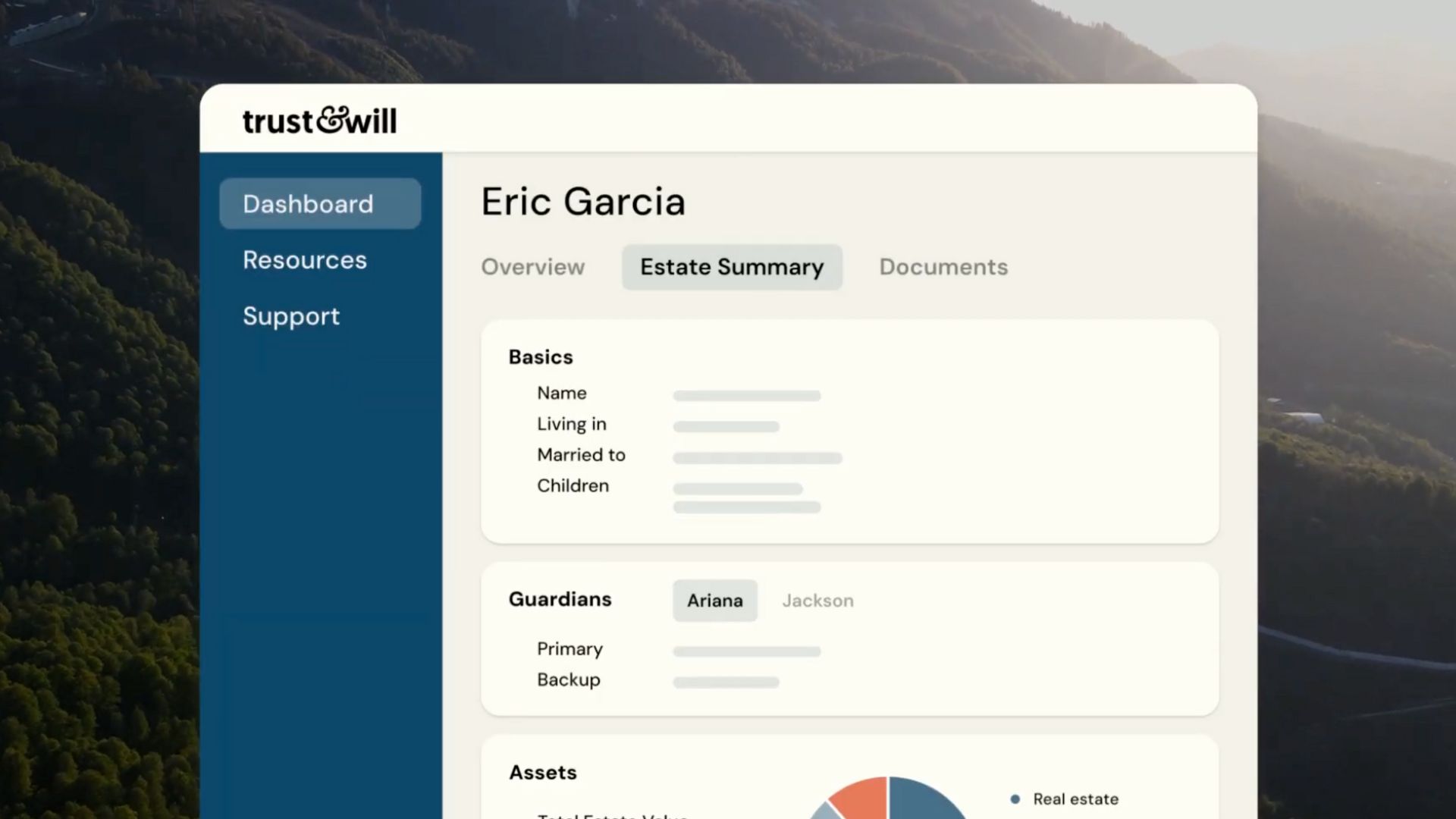Click the Living in value placeholder

pyautogui.click(x=726, y=427)
